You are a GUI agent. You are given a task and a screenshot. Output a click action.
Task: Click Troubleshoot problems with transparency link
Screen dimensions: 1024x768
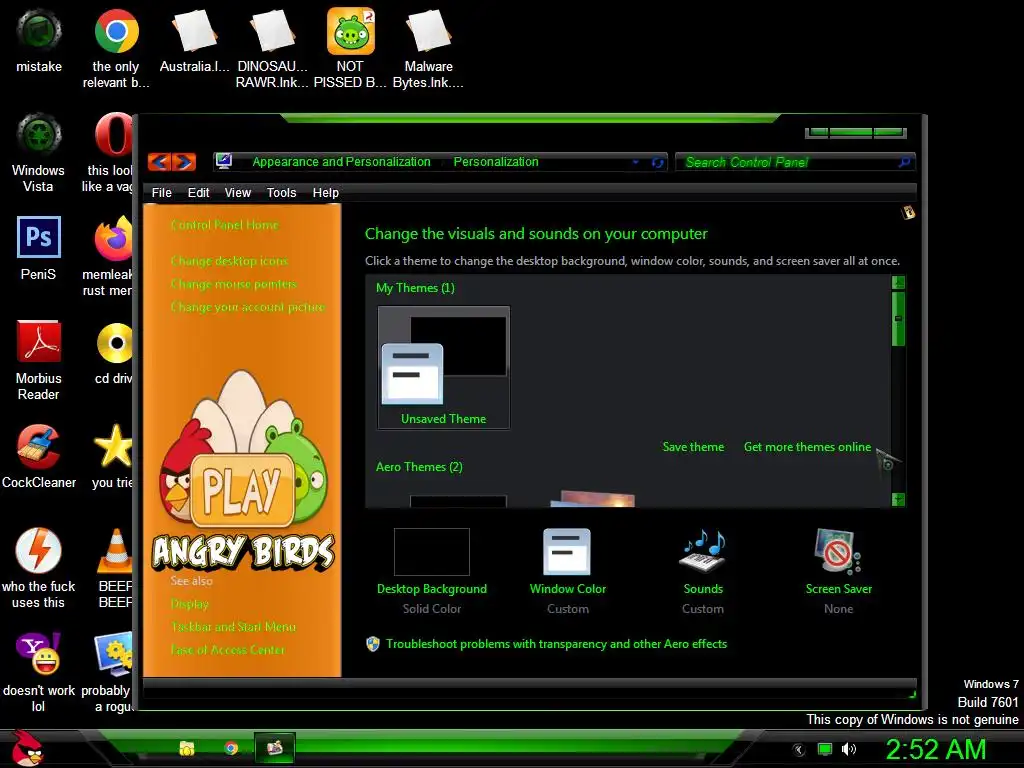(x=556, y=644)
